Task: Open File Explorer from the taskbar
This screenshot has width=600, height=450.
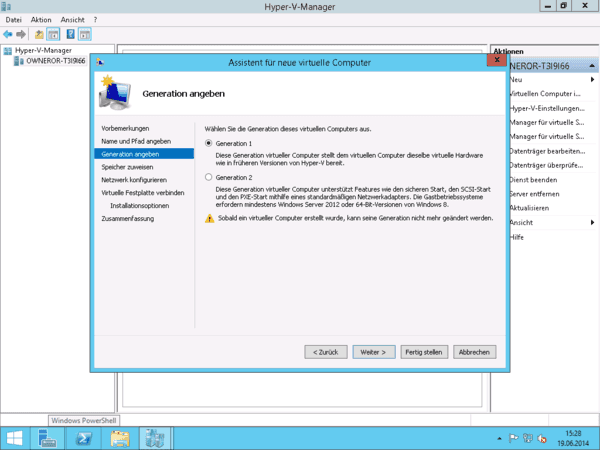Action: click(120, 439)
